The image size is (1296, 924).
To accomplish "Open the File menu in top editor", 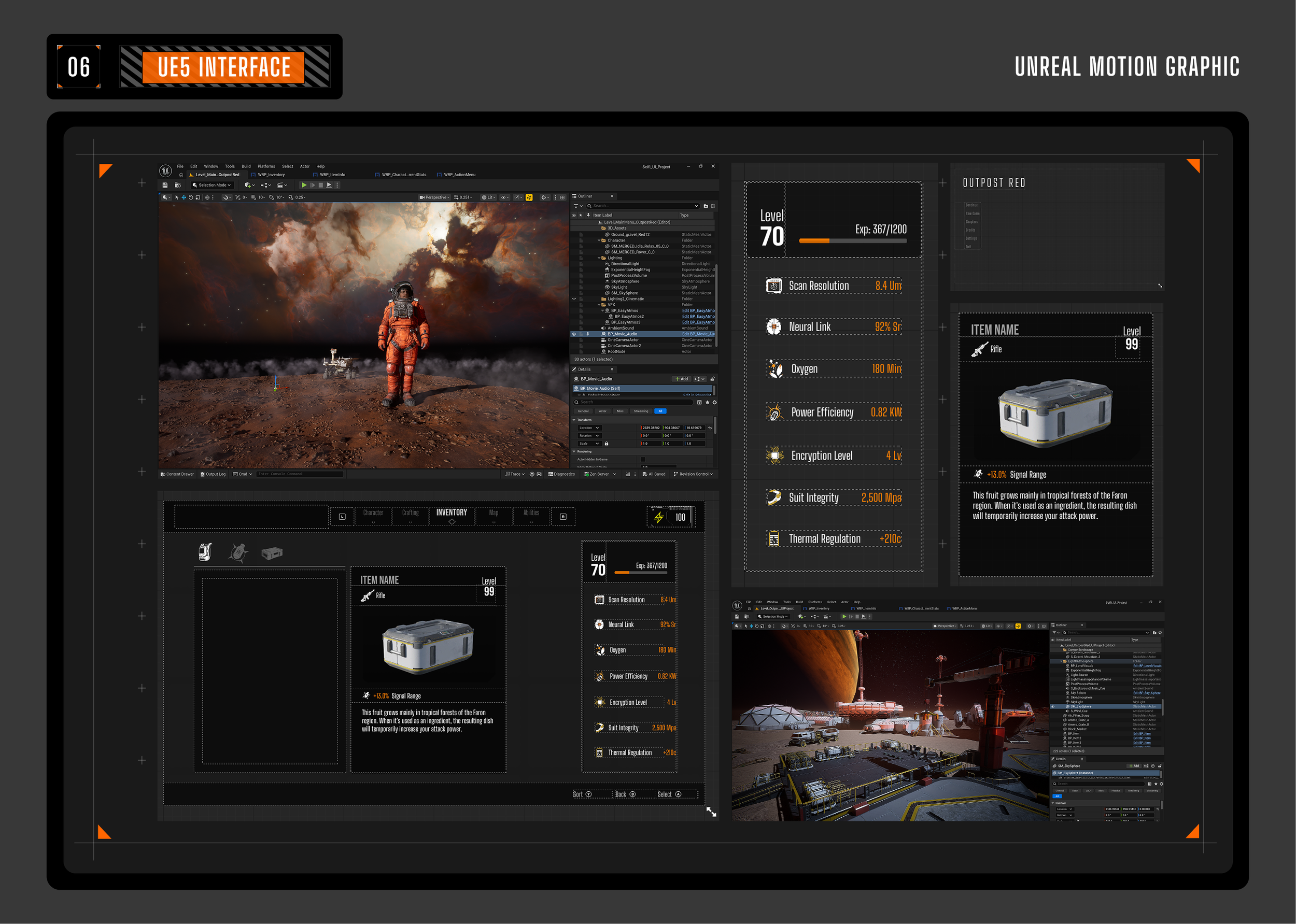I will [x=180, y=167].
